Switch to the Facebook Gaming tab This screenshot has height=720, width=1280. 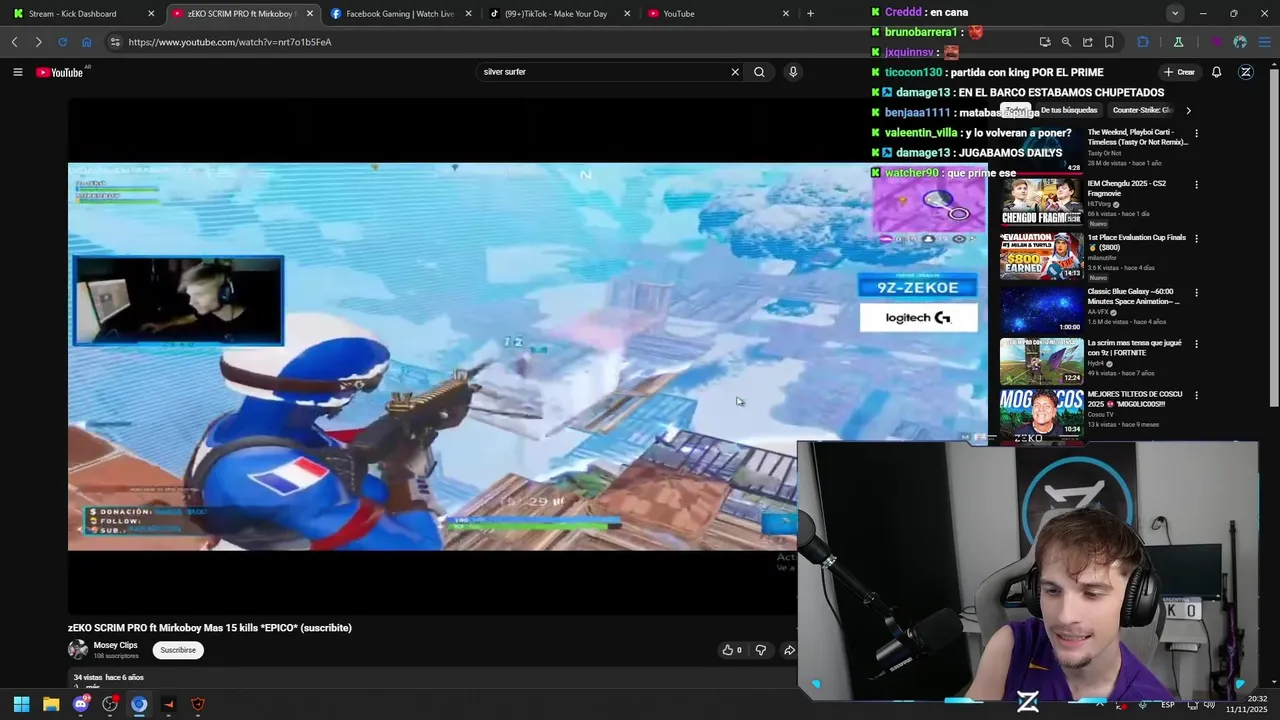[x=400, y=14]
